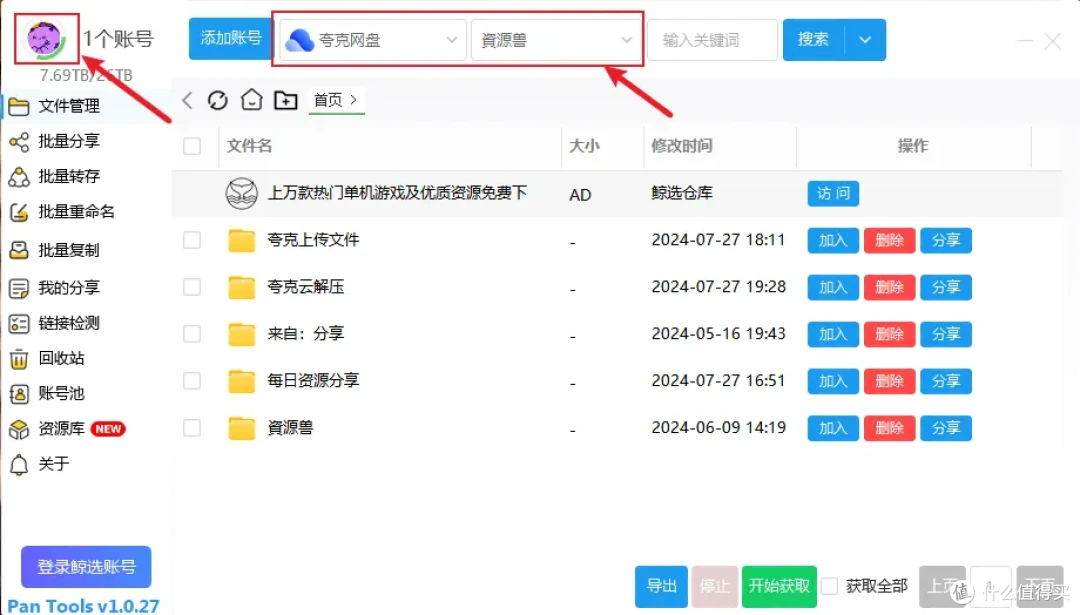This screenshot has height=615, width=1080.
Task: Click the whale logo in the ad row
Action: click(242, 194)
